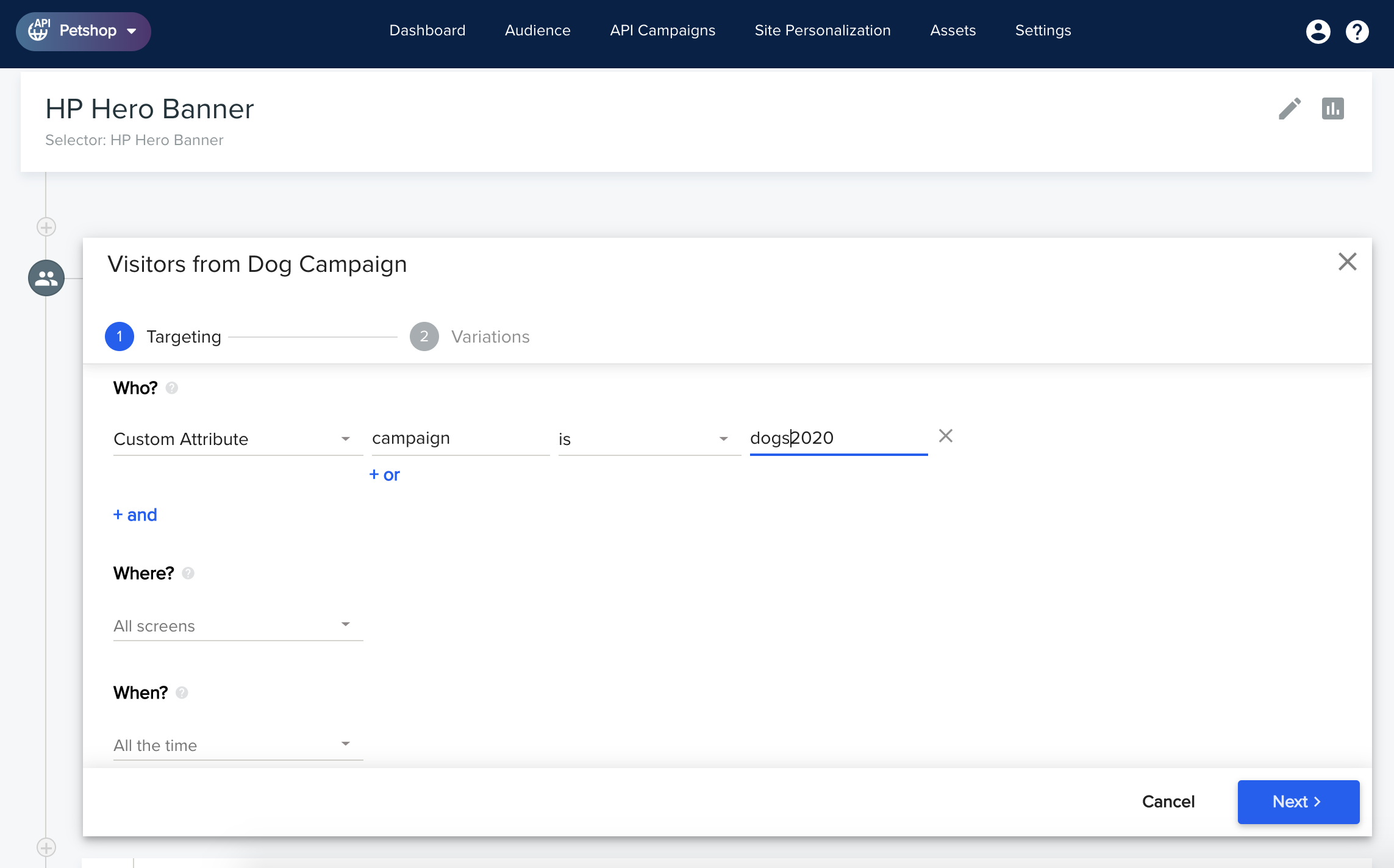Open the 'is' operator dropdown
Viewport: 1394px width, 868px height.
point(649,439)
